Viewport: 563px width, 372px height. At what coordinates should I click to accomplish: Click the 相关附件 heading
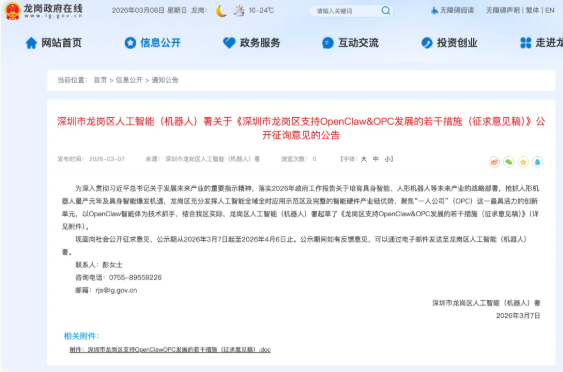coord(82,336)
